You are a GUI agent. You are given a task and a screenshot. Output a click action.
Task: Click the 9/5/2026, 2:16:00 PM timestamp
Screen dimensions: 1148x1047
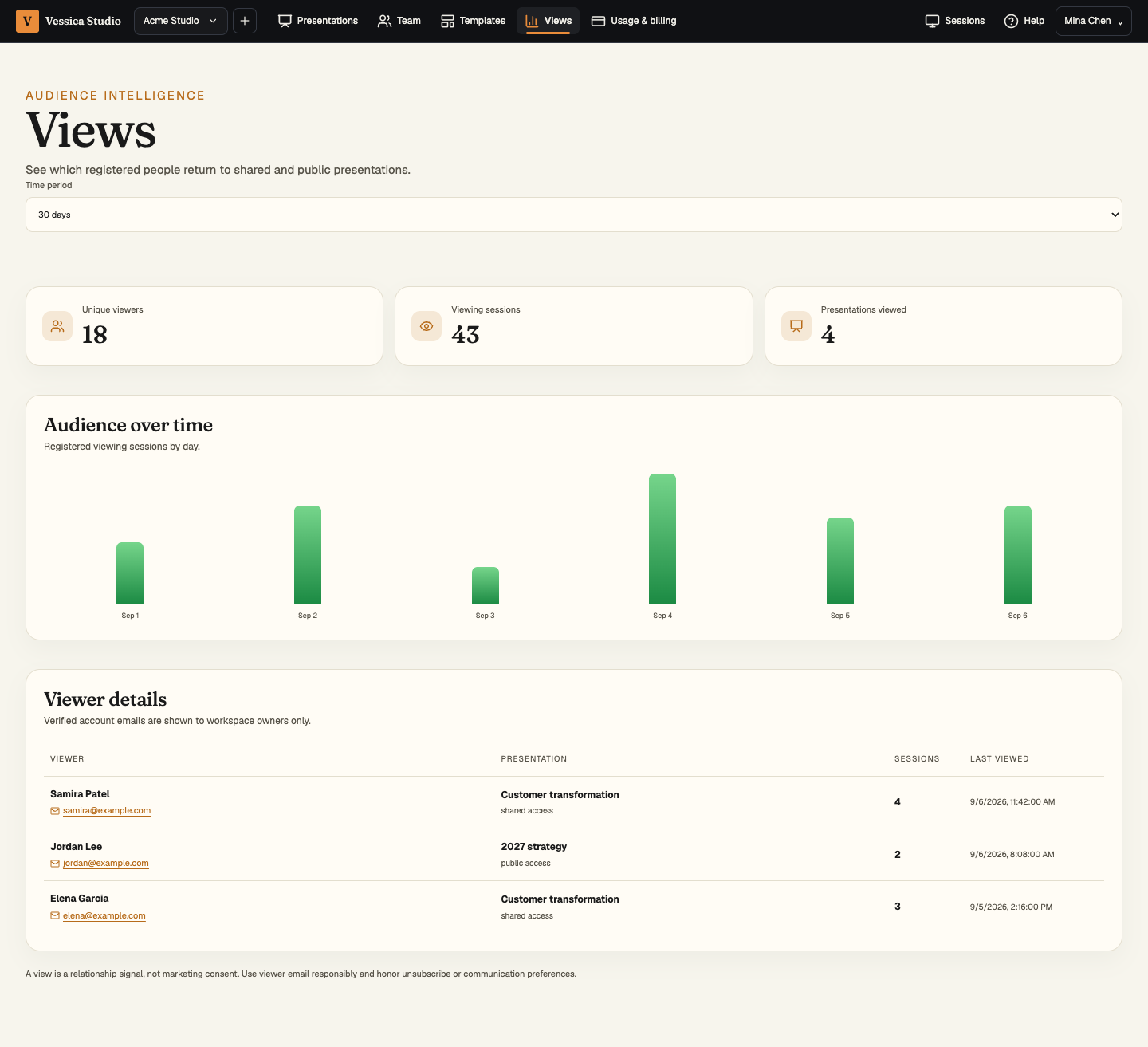point(1012,907)
